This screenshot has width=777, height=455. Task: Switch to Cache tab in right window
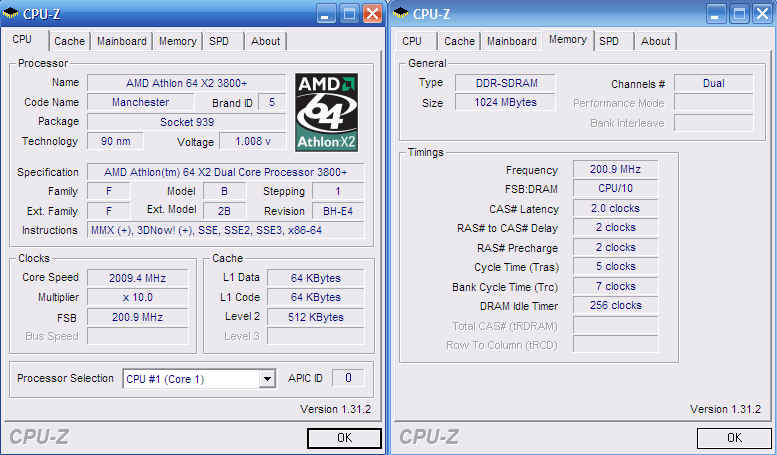pos(459,41)
